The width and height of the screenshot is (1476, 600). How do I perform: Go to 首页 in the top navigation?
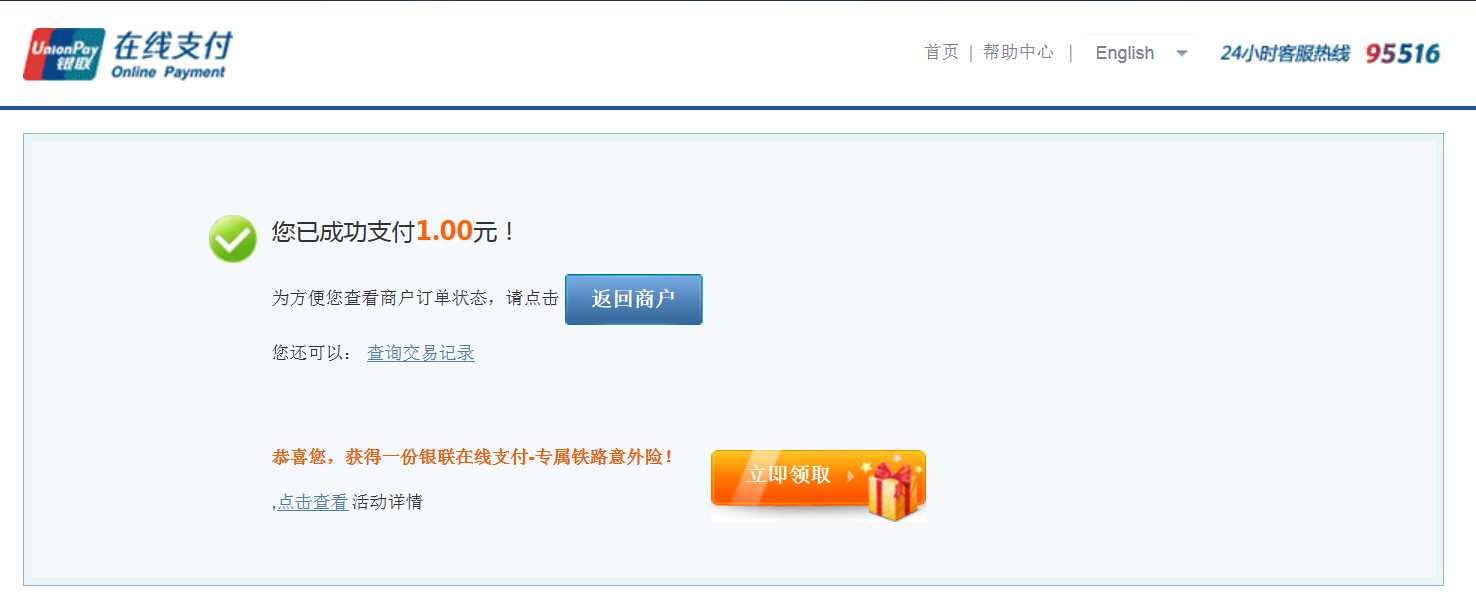tap(941, 52)
